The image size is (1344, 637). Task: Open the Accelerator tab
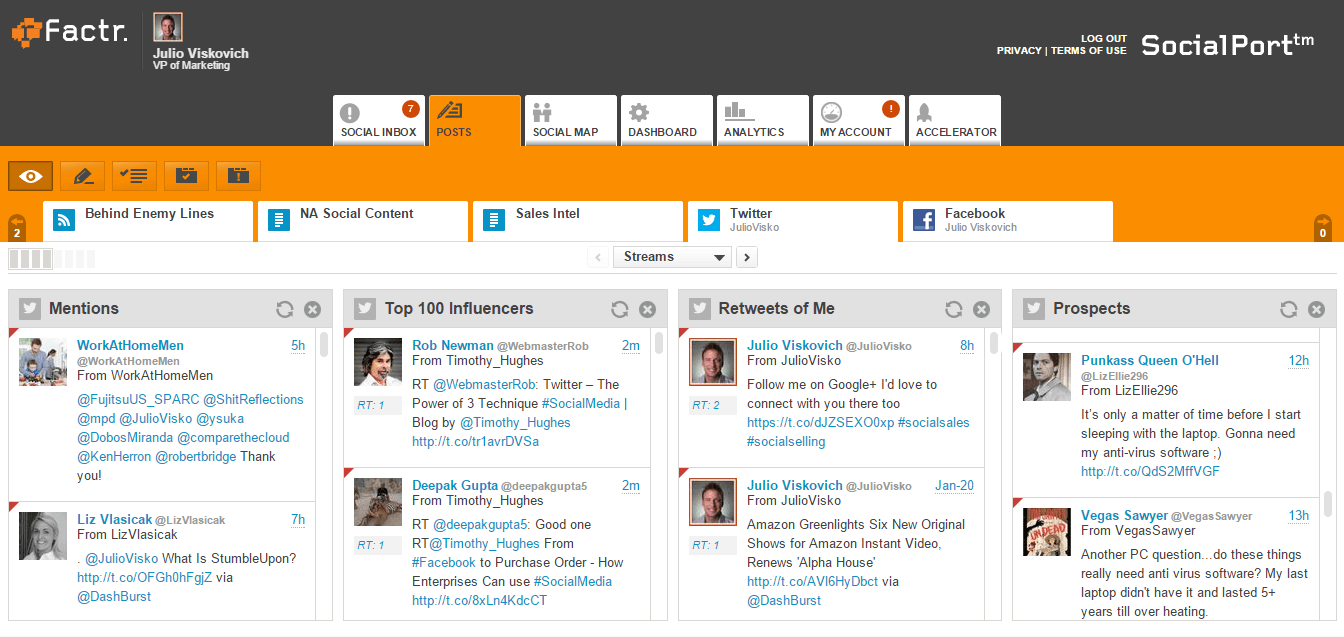click(955, 120)
